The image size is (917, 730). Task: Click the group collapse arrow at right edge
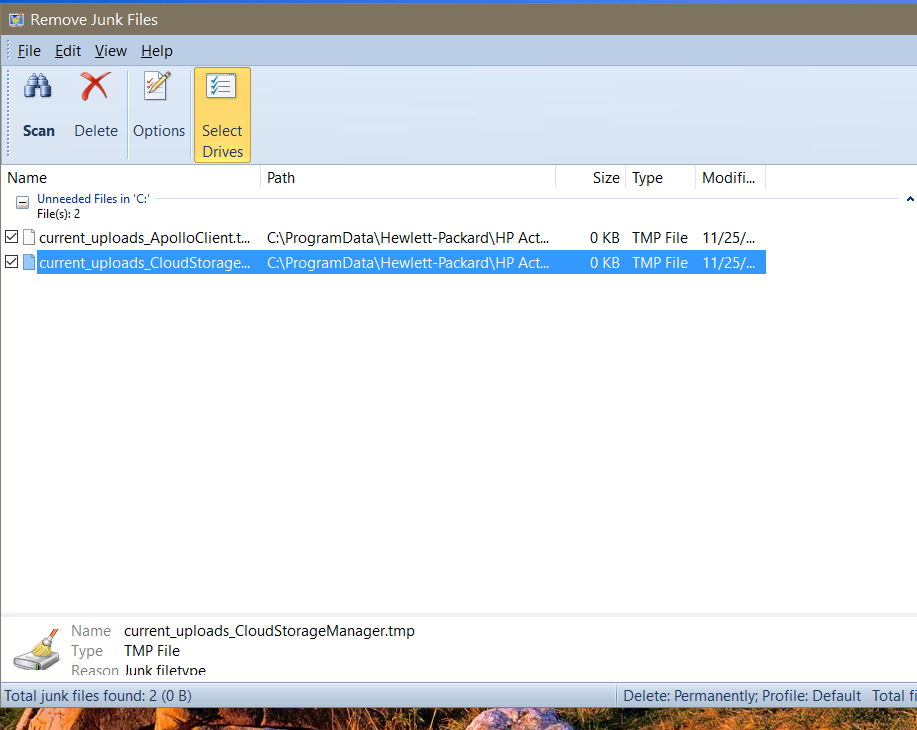(910, 200)
